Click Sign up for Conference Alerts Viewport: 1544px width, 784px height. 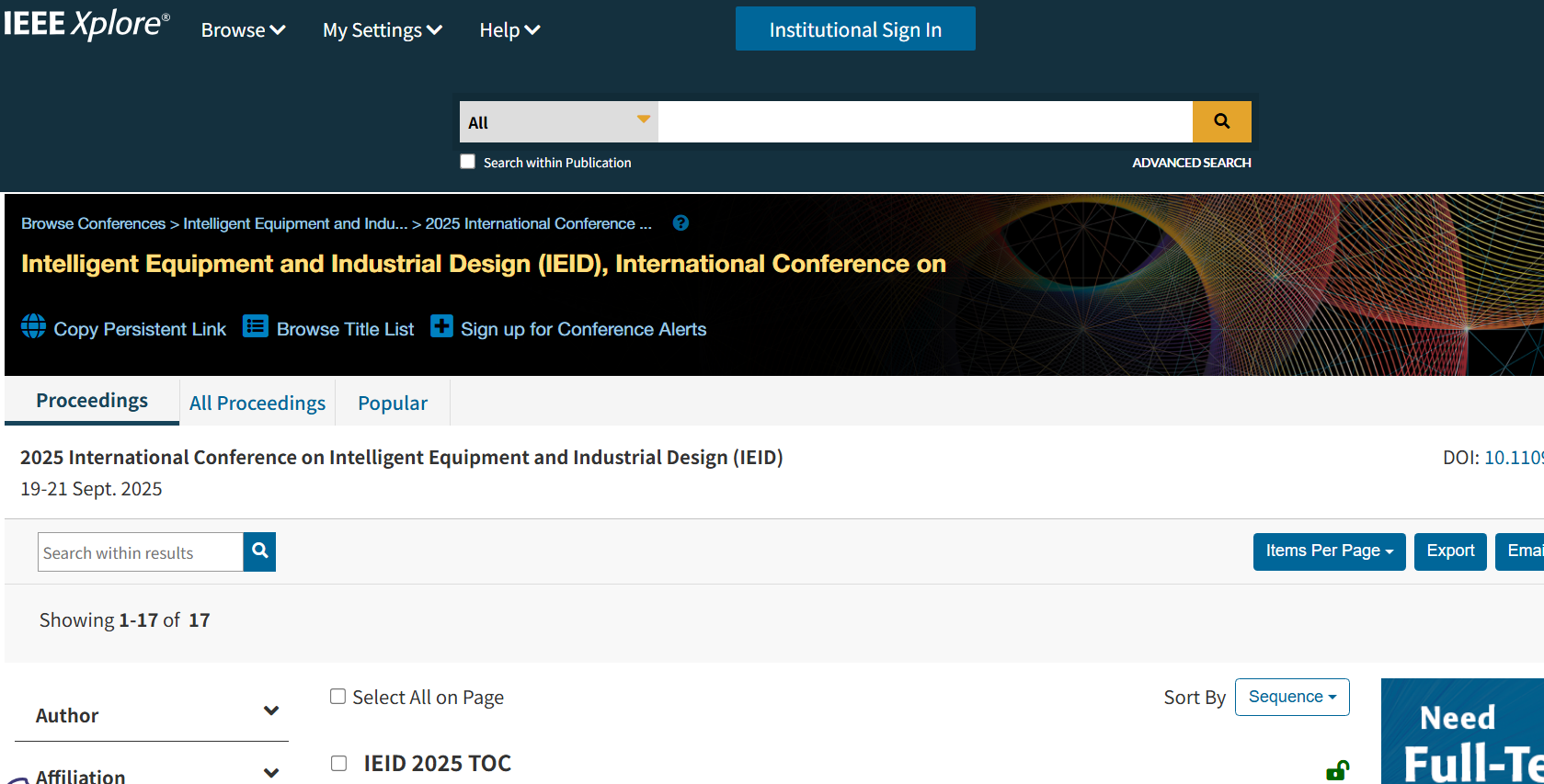584,329
